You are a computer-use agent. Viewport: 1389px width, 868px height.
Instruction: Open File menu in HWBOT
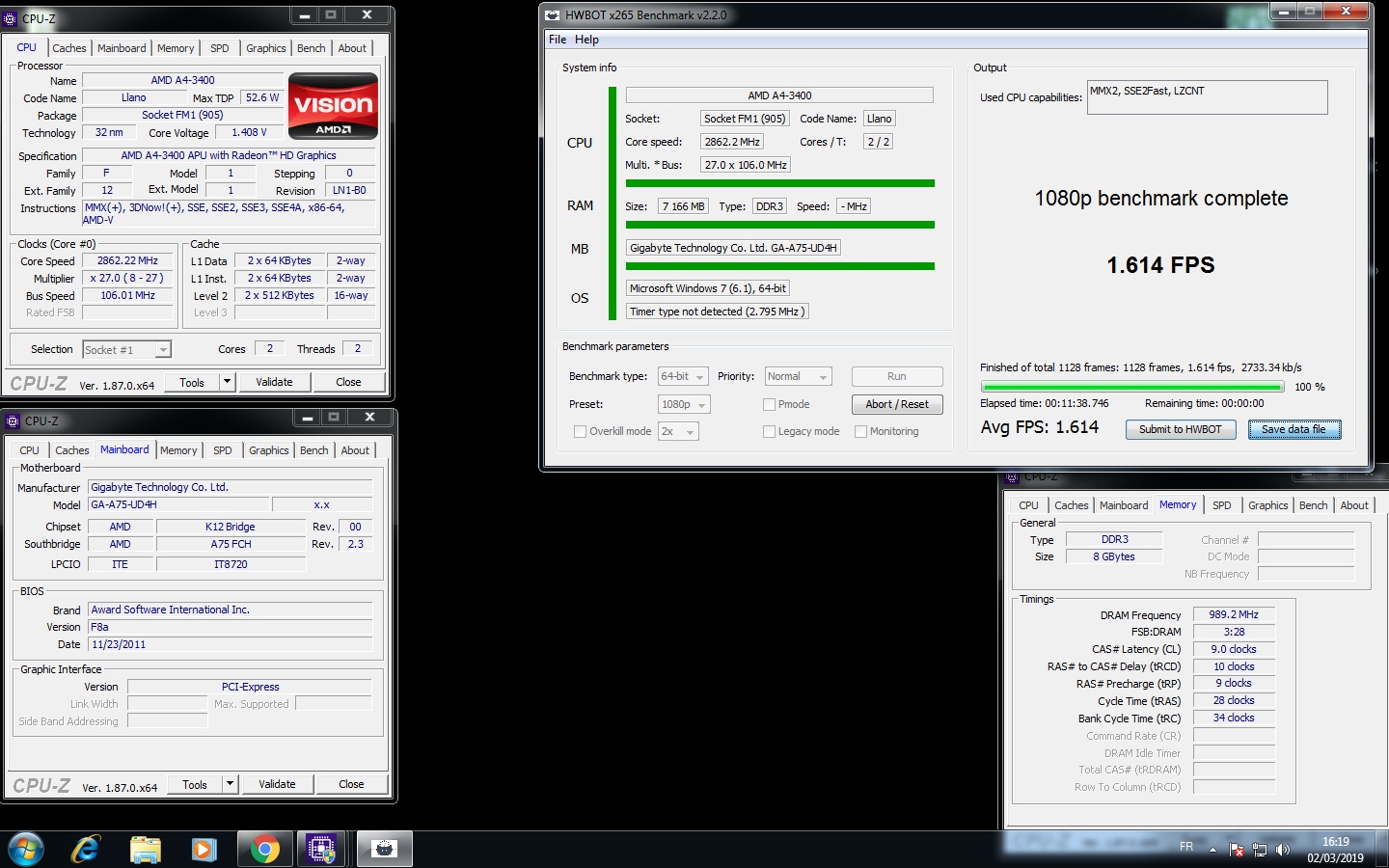558,40
